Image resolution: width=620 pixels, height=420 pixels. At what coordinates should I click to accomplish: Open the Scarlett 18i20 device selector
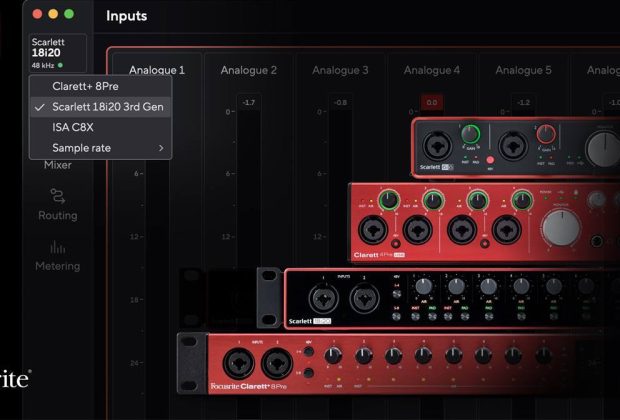pyautogui.click(x=58, y=53)
